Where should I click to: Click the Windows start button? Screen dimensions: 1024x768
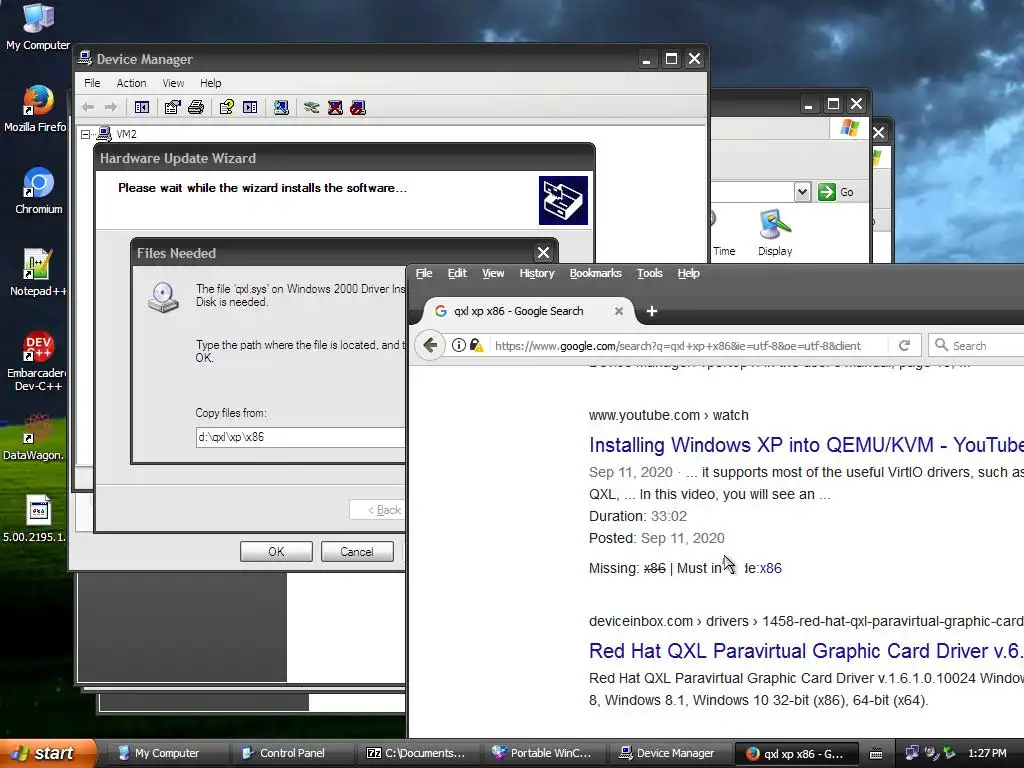point(48,753)
